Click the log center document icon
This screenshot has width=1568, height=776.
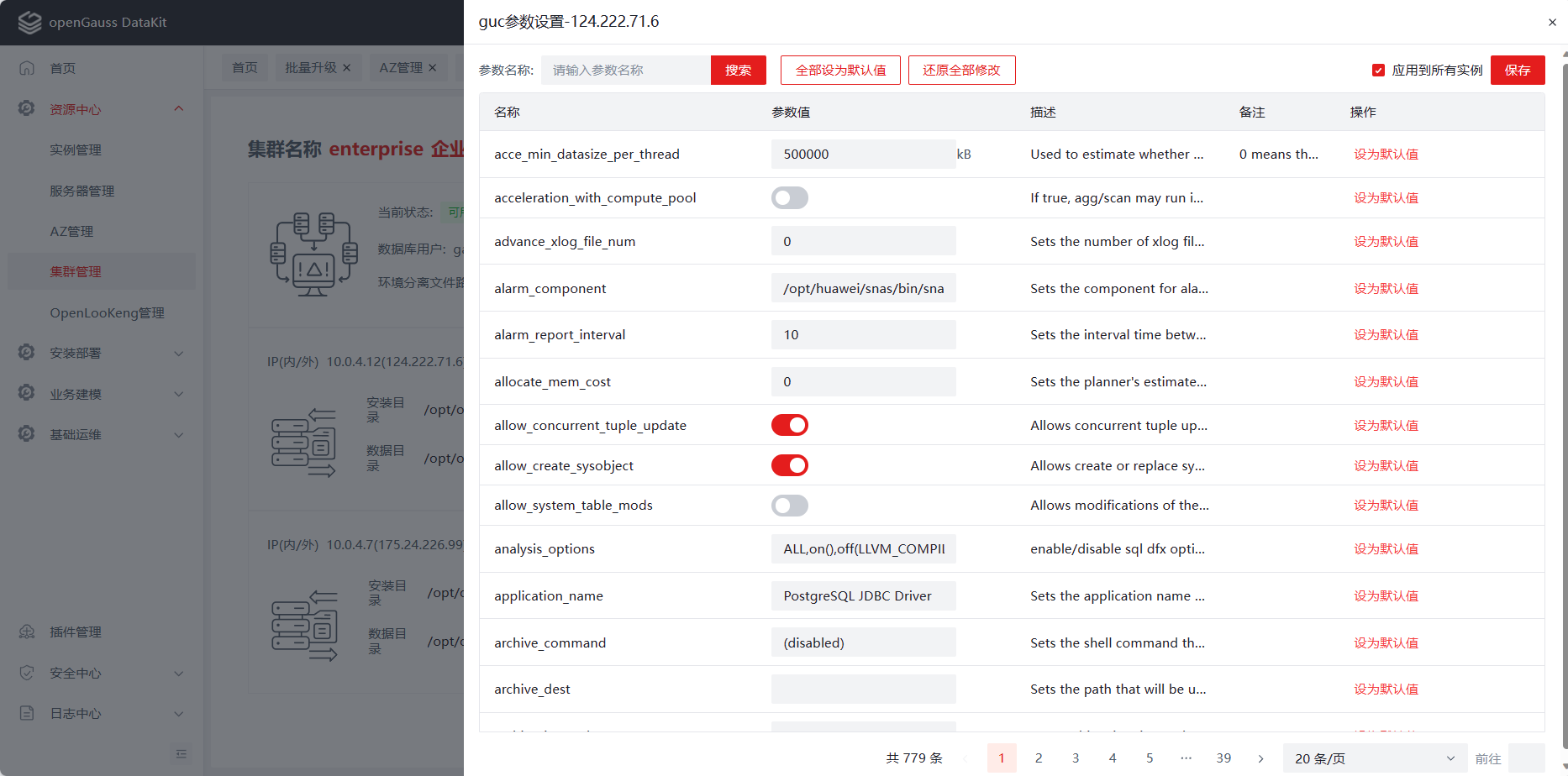(27, 713)
